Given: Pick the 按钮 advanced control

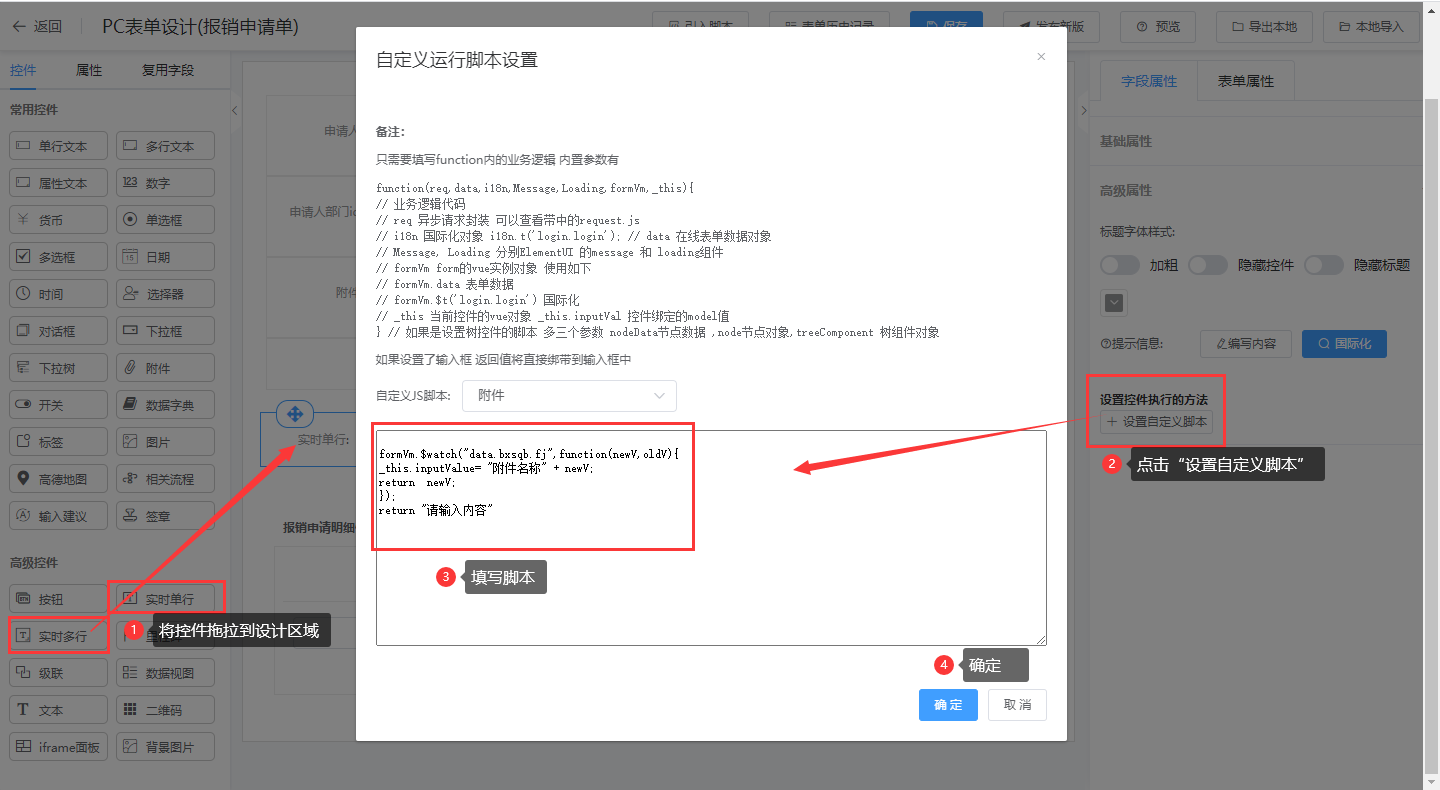Looking at the screenshot, I should [x=58, y=599].
